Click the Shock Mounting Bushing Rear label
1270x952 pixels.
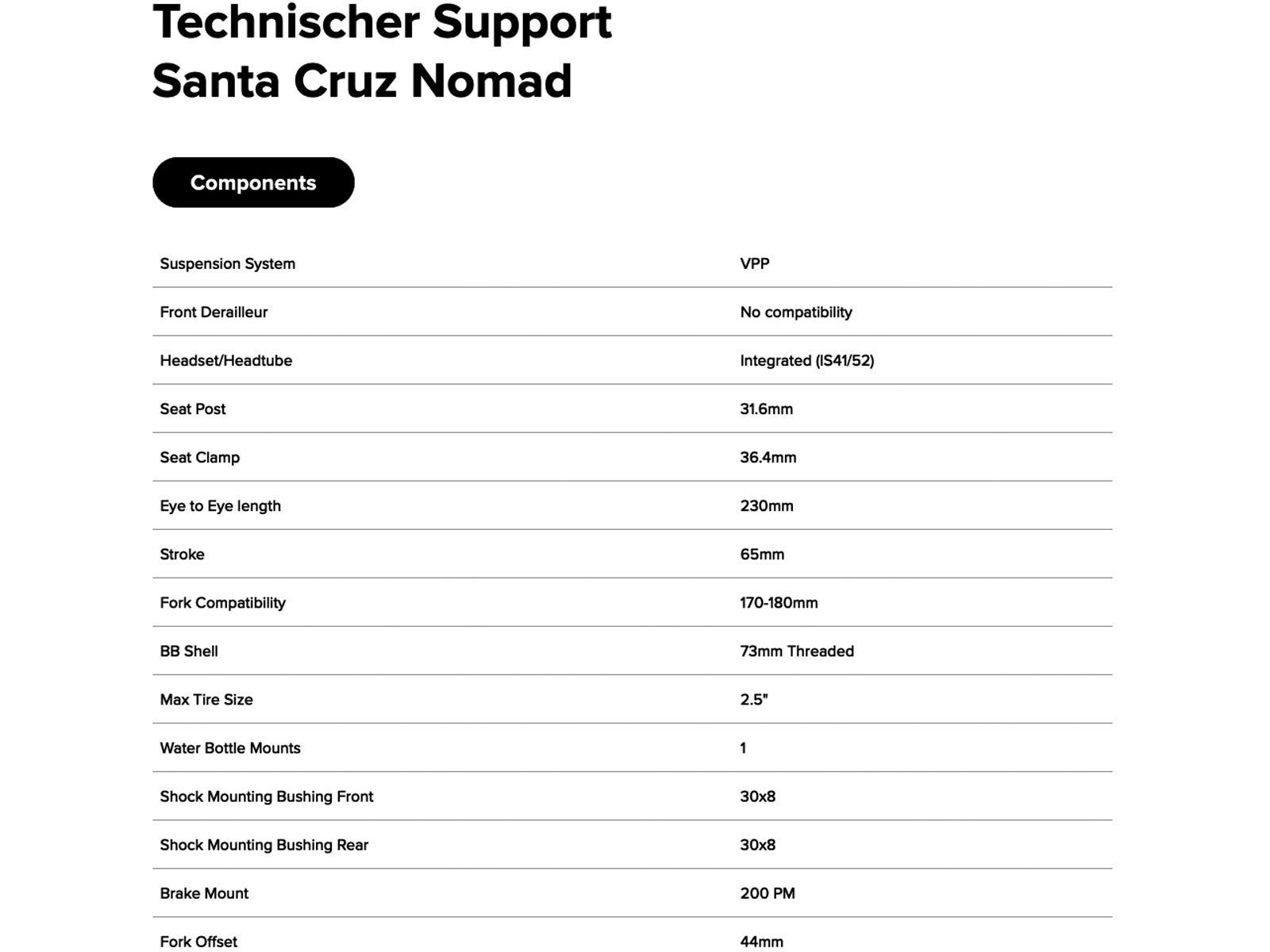tap(264, 844)
